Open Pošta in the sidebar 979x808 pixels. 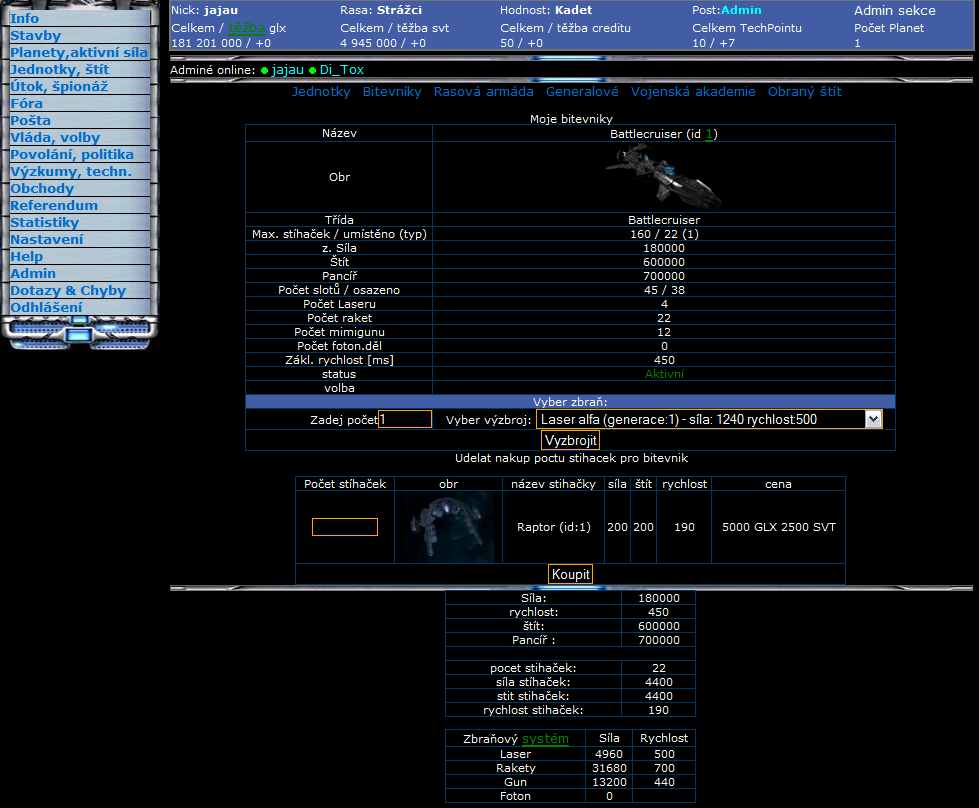click(31, 121)
